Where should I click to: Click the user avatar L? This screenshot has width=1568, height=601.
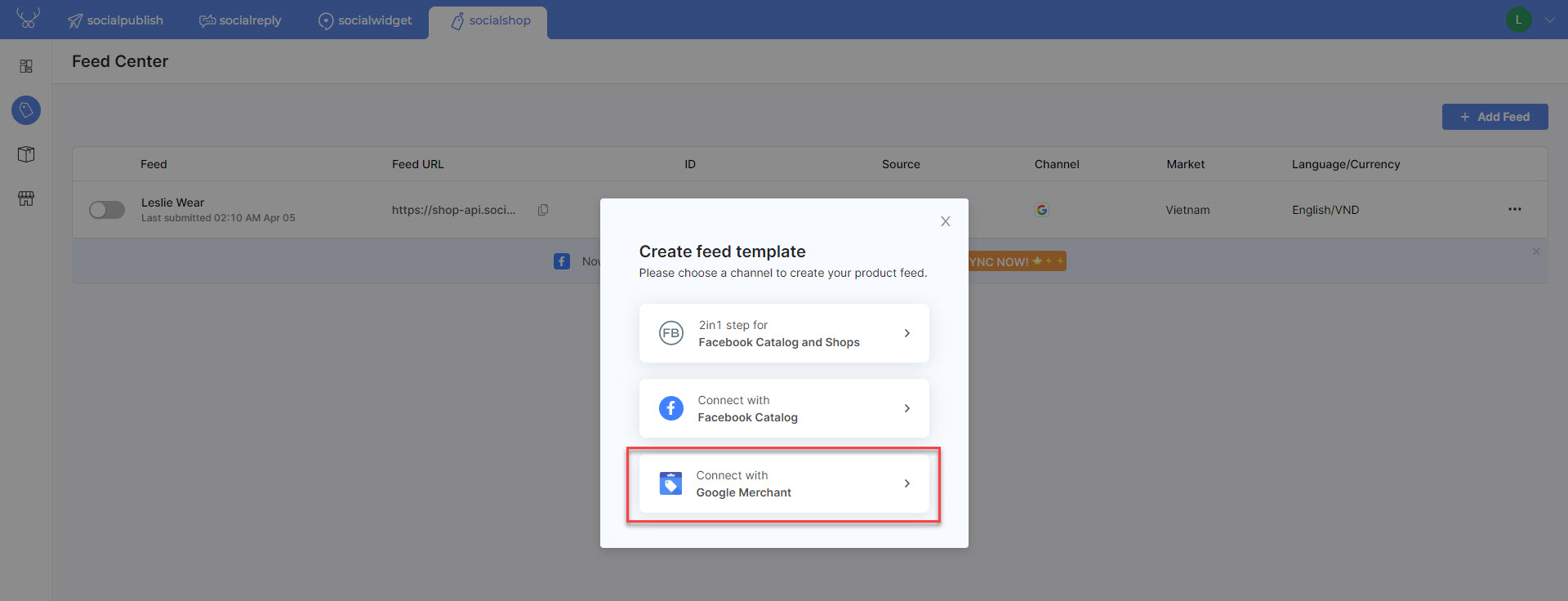click(x=1518, y=20)
